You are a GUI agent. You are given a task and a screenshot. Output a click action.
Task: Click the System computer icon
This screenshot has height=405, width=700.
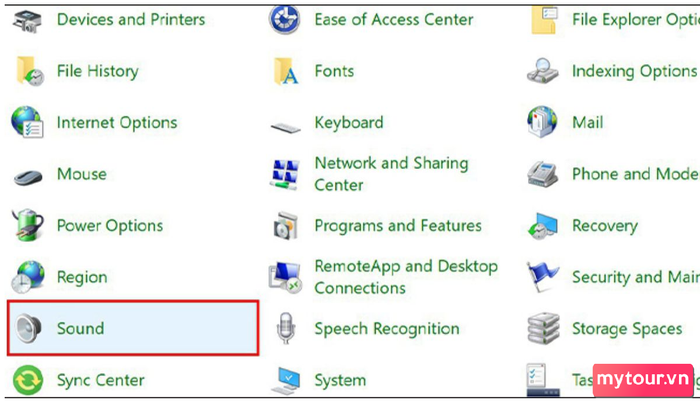[x=286, y=381]
